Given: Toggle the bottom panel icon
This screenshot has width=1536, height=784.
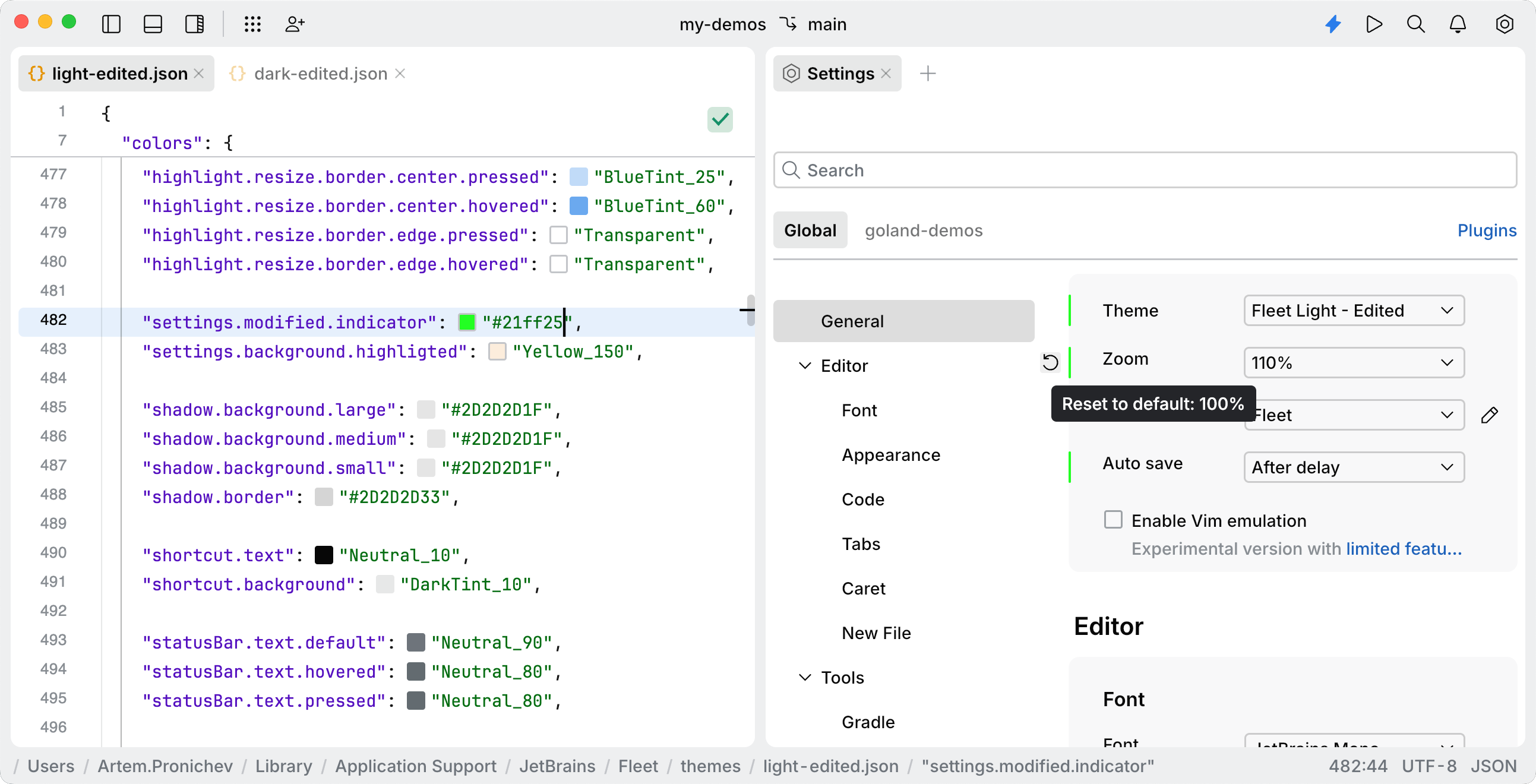Looking at the screenshot, I should point(153,24).
